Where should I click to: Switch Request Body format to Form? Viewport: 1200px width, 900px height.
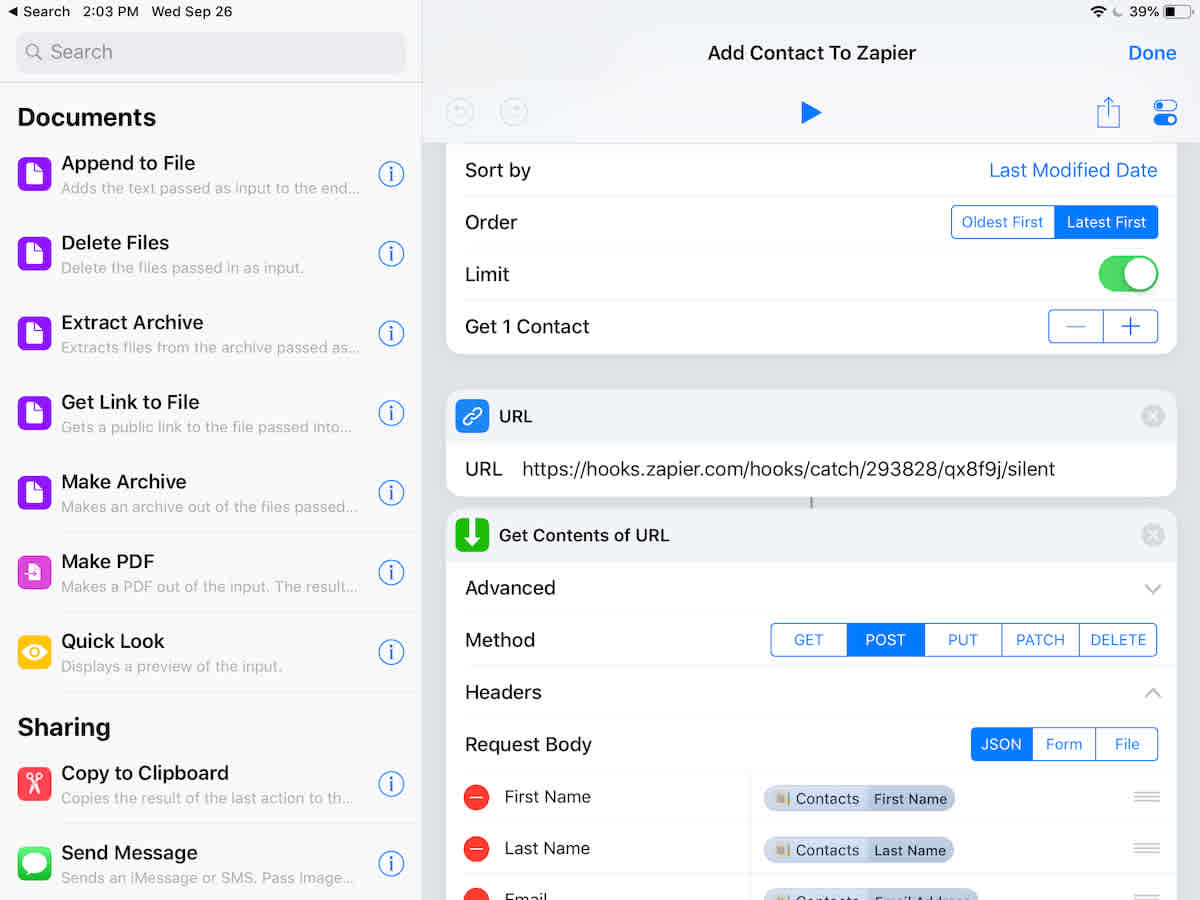(1063, 744)
